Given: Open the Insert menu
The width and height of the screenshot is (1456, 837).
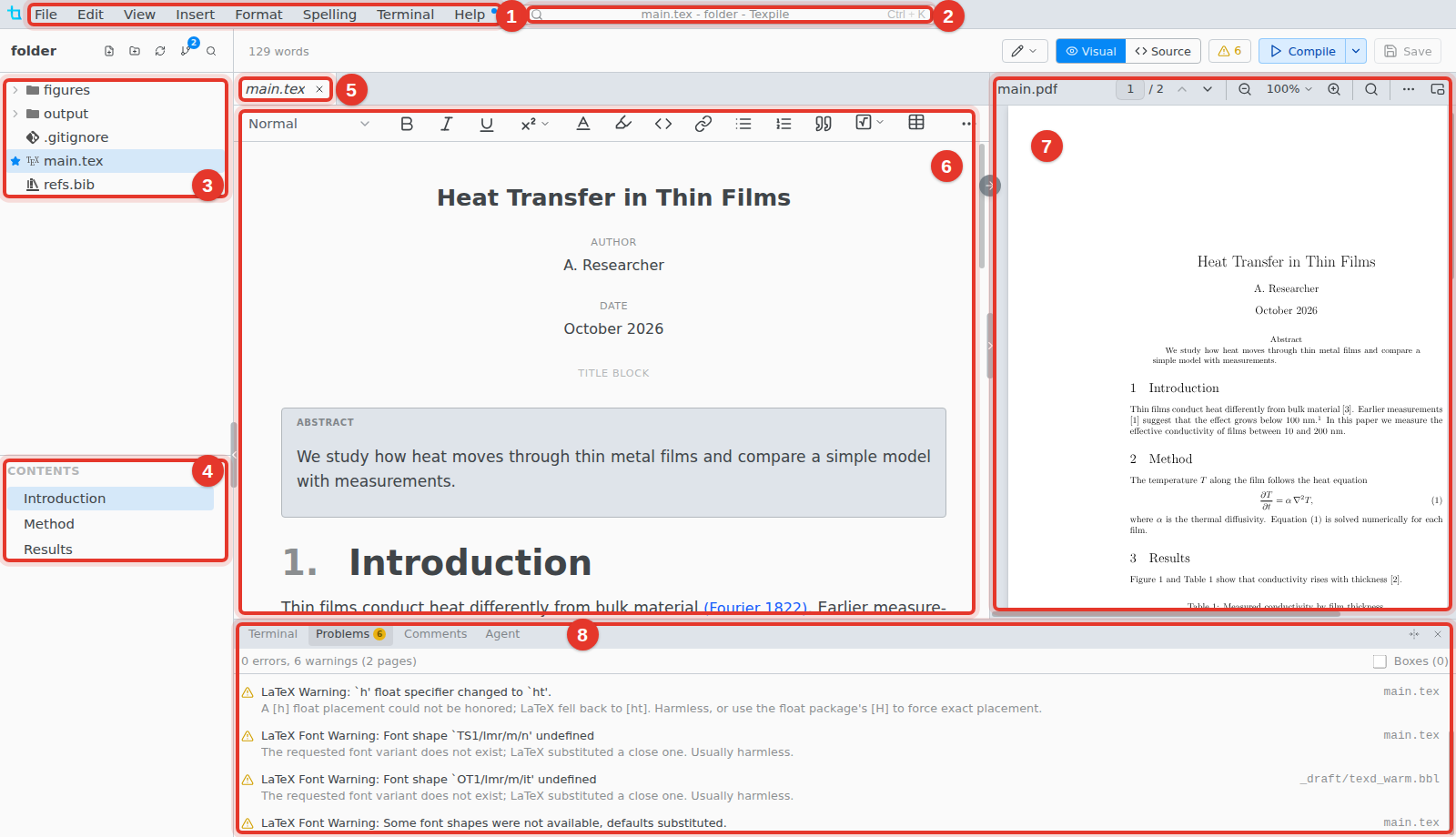Looking at the screenshot, I should pos(195,15).
